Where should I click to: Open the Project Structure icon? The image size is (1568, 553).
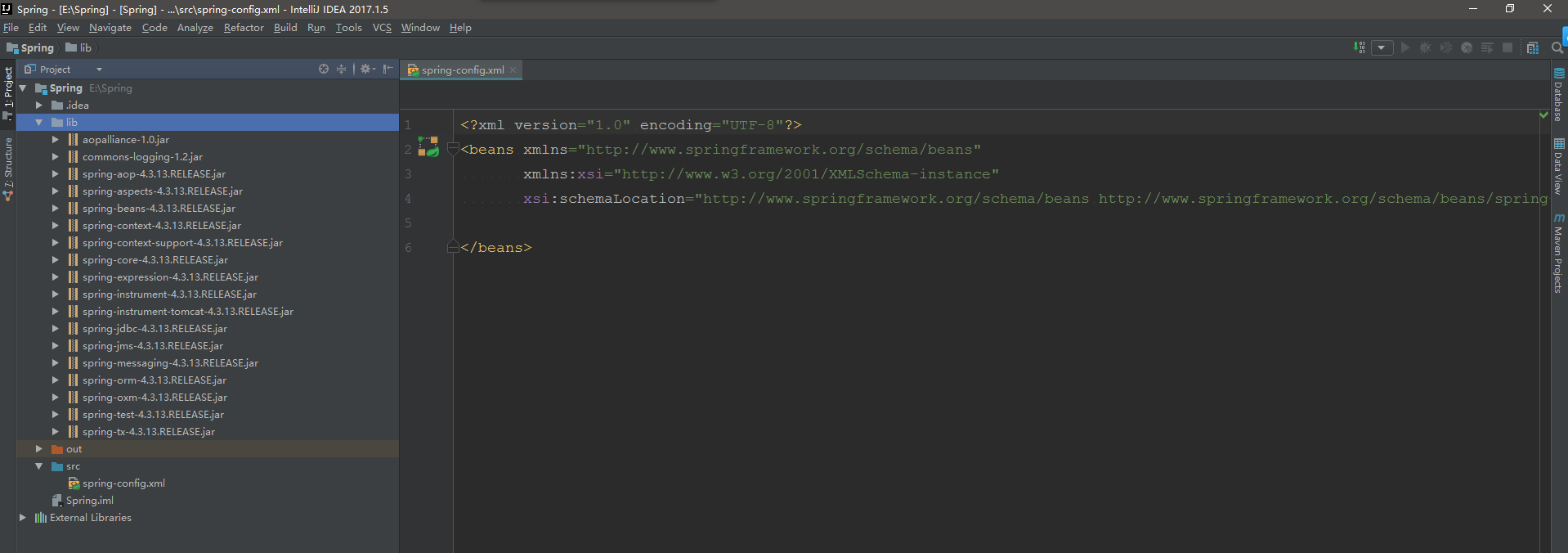(x=1533, y=47)
